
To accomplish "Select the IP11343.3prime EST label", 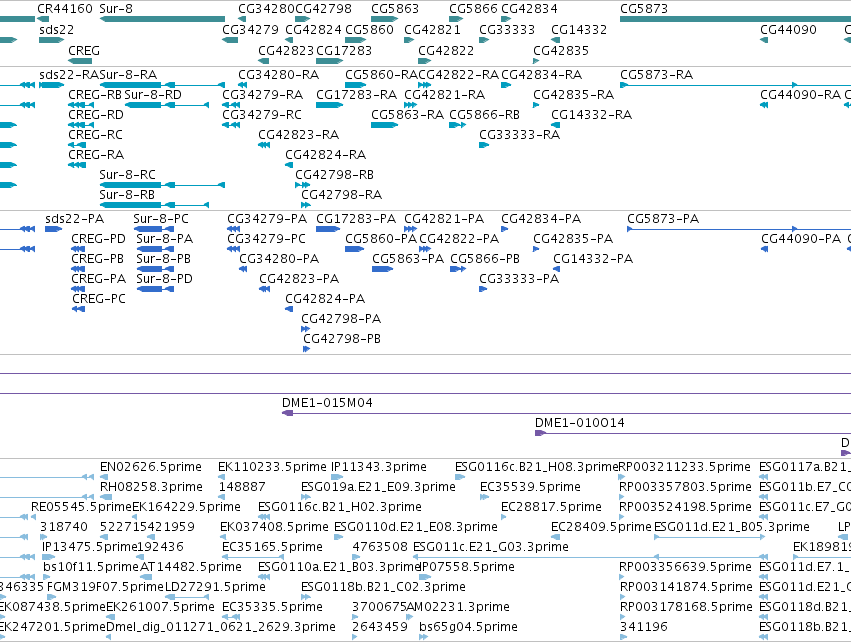I will click(379, 467).
